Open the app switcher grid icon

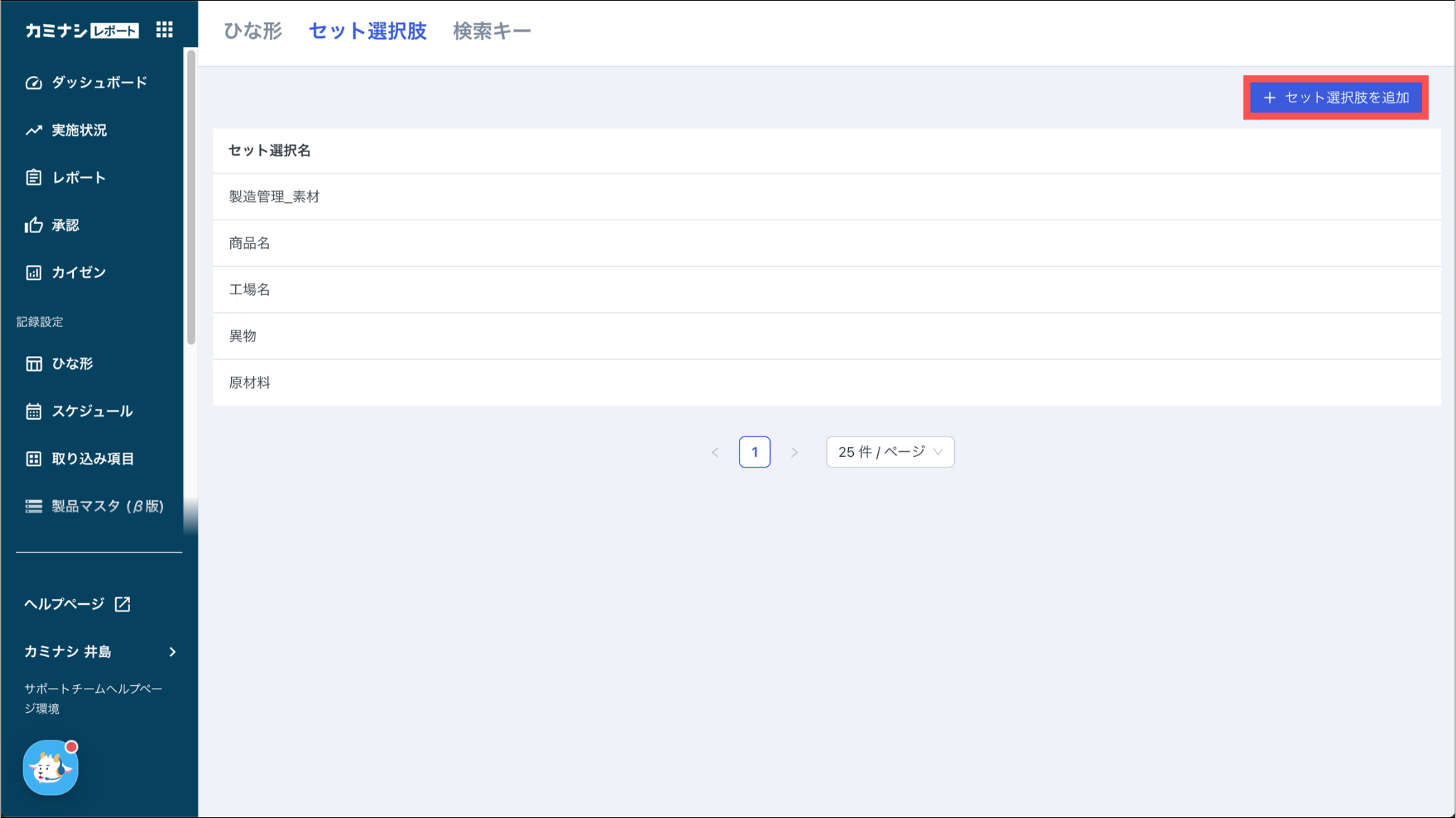click(164, 30)
